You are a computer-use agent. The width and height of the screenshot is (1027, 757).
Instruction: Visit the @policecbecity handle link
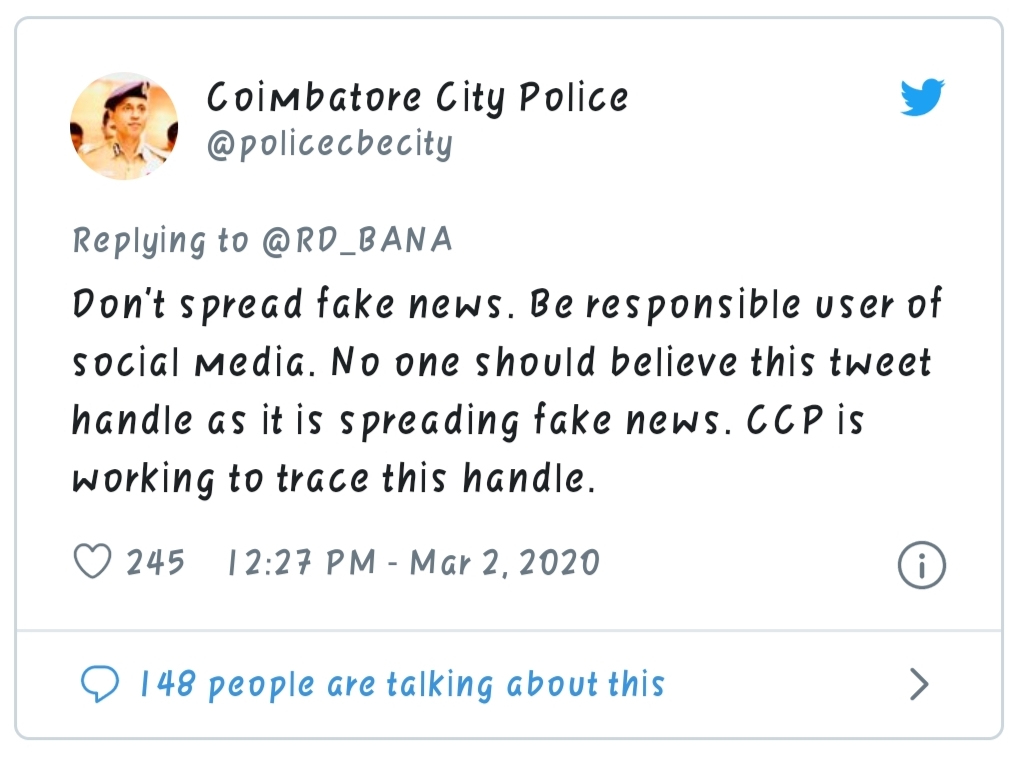329,145
